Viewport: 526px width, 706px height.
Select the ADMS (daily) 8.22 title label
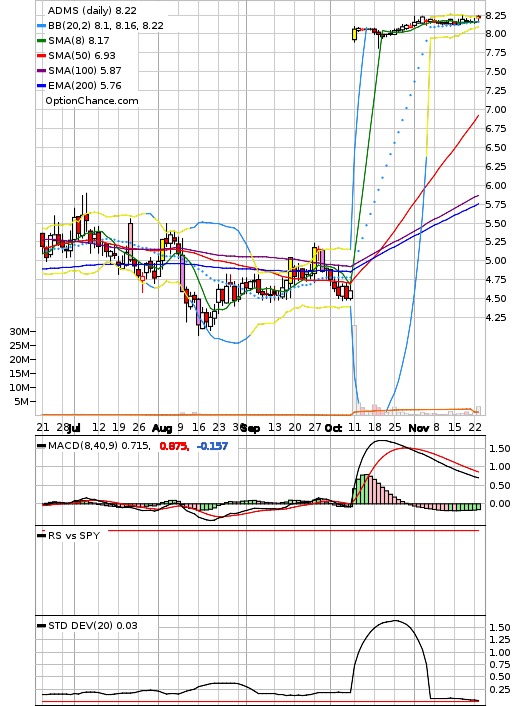coord(92,10)
